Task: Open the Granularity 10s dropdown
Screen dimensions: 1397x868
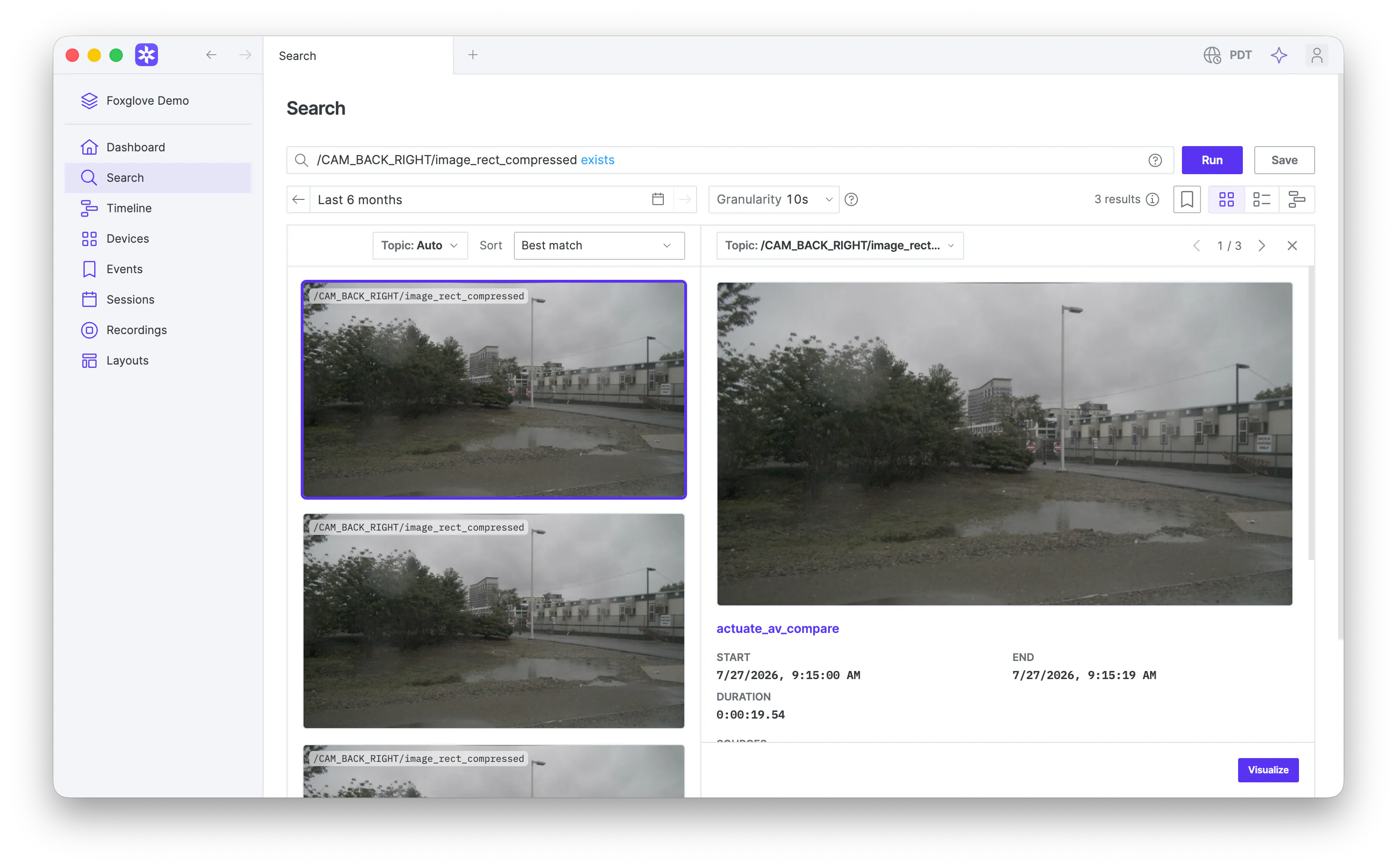Action: [x=774, y=199]
